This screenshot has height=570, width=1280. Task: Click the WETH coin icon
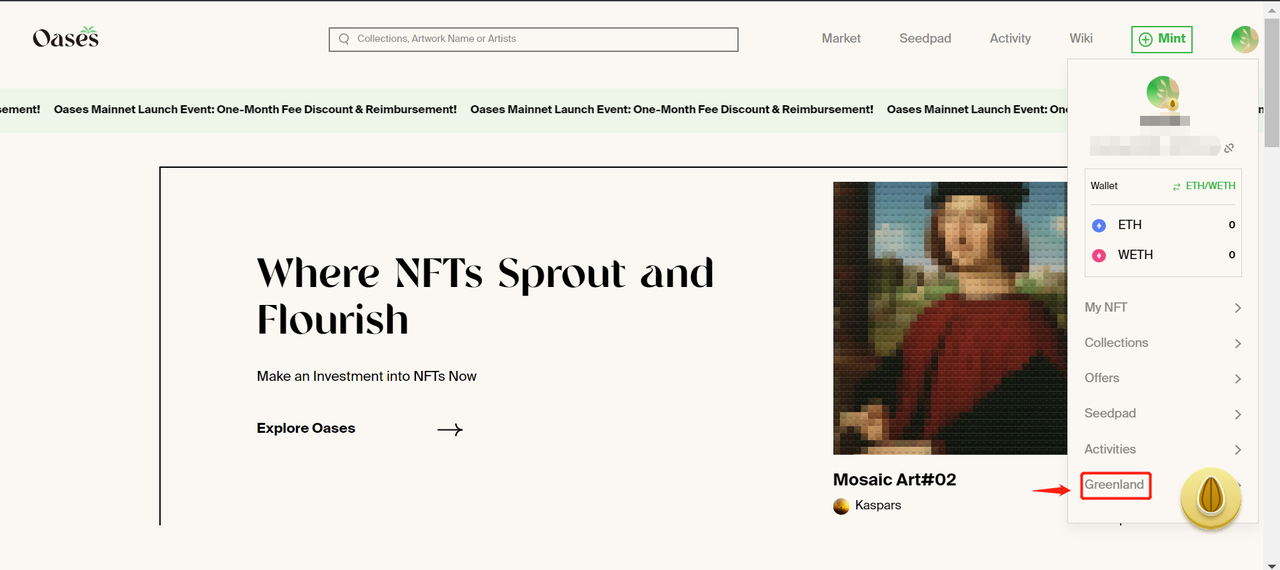coord(1099,255)
